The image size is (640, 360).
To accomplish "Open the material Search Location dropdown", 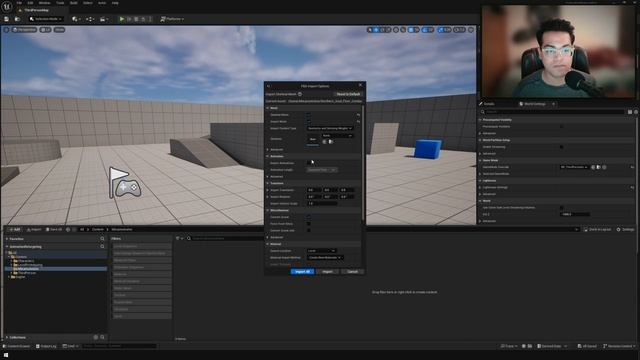I will pyautogui.click(x=322, y=251).
